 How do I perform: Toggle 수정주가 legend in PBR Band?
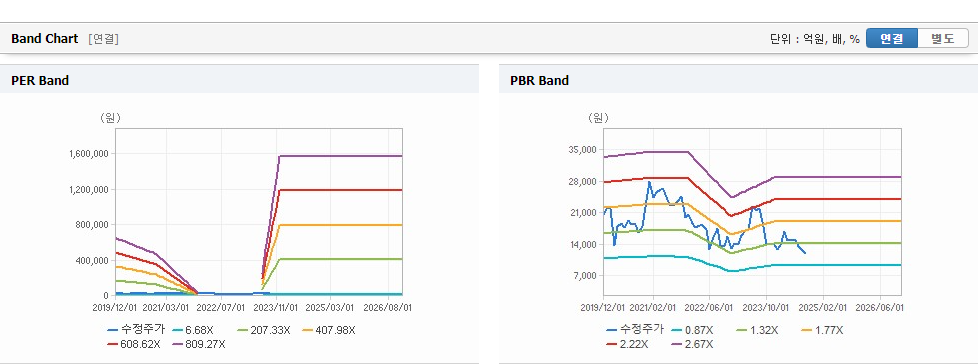(635, 330)
